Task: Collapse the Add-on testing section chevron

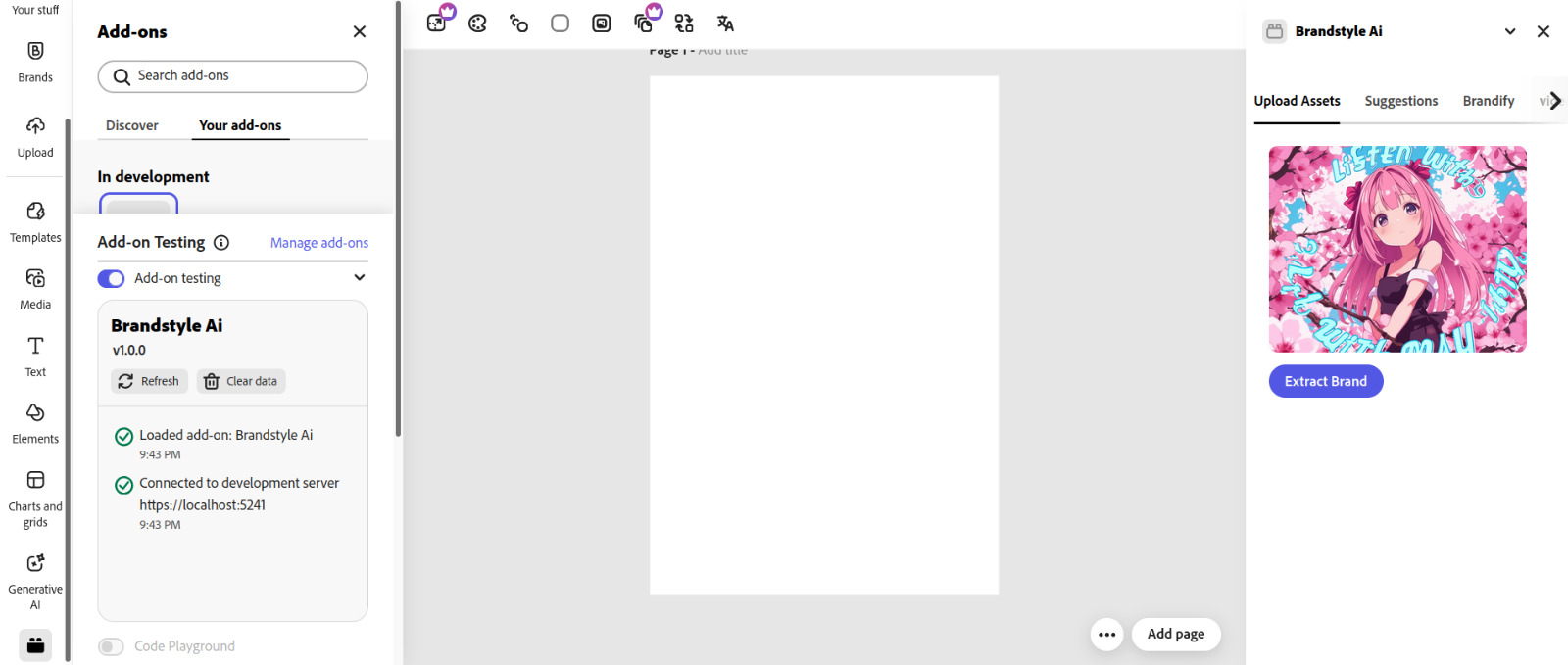Action: [x=360, y=278]
